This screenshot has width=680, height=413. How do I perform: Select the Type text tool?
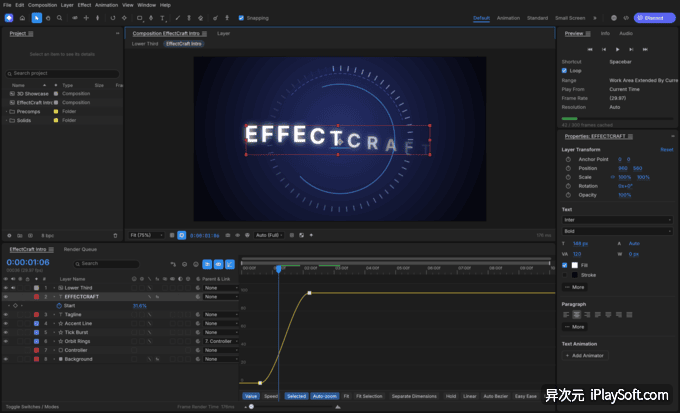click(163, 18)
